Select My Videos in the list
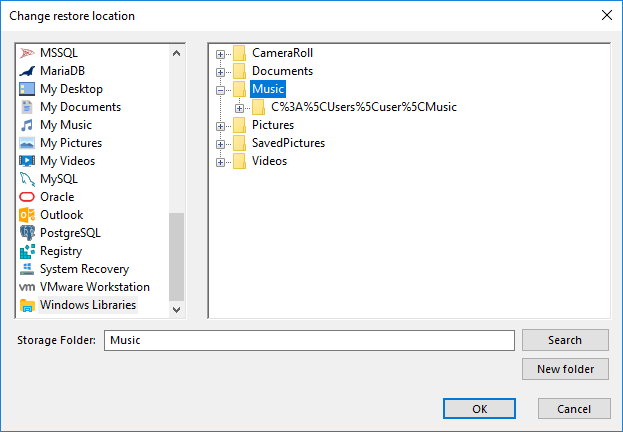623x432 pixels. 68,161
